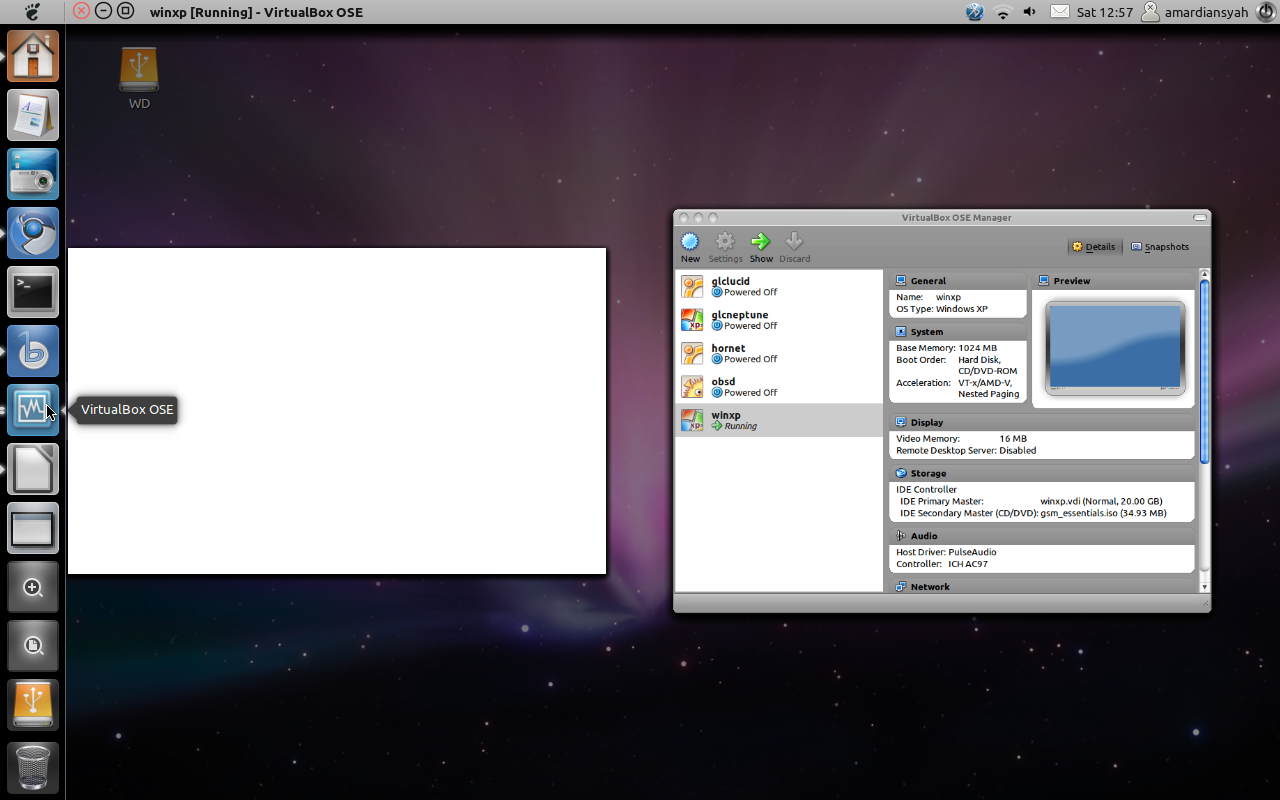This screenshot has width=1280, height=800.
Task: Click the details scrollbar up arrow
Action: [x=1204, y=274]
